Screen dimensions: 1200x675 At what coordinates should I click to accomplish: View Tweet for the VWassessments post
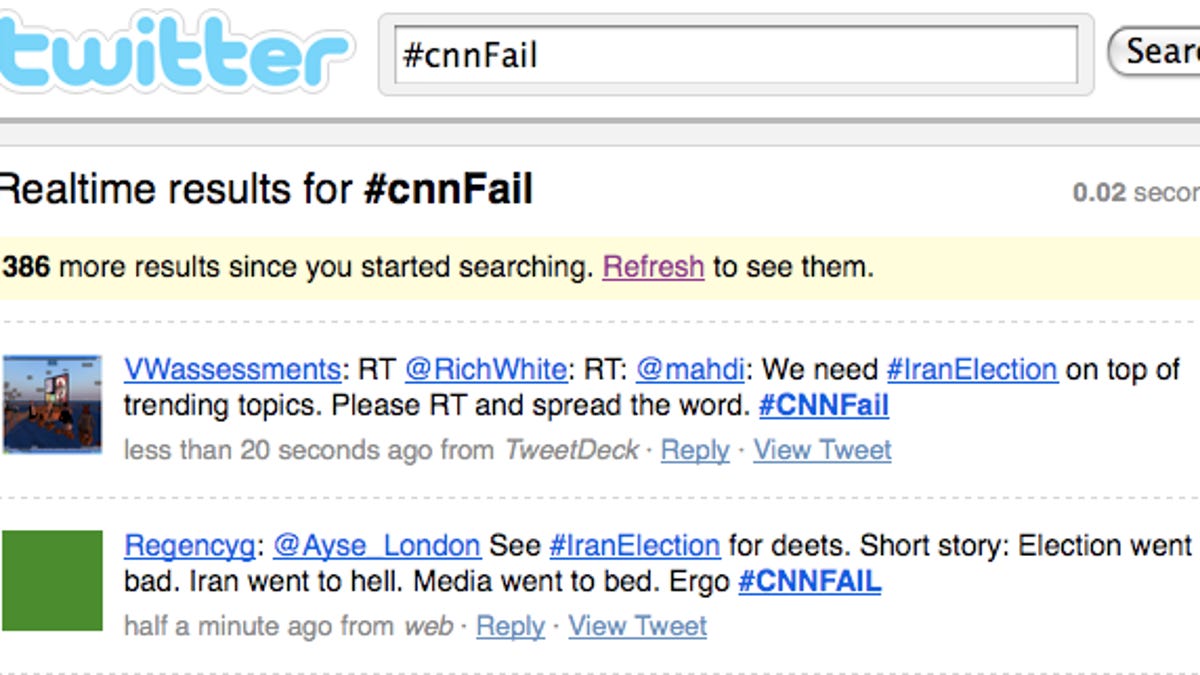(x=822, y=450)
